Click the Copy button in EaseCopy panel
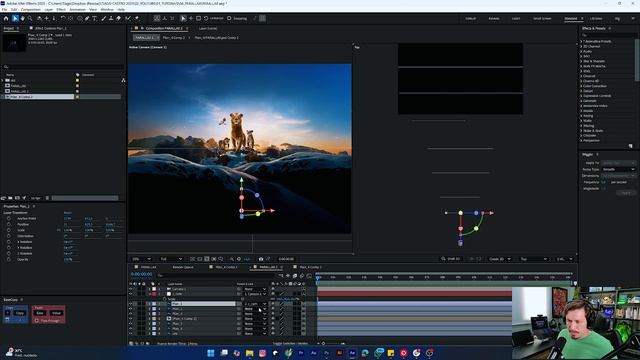This screenshot has width=640, height=360. coord(20,313)
